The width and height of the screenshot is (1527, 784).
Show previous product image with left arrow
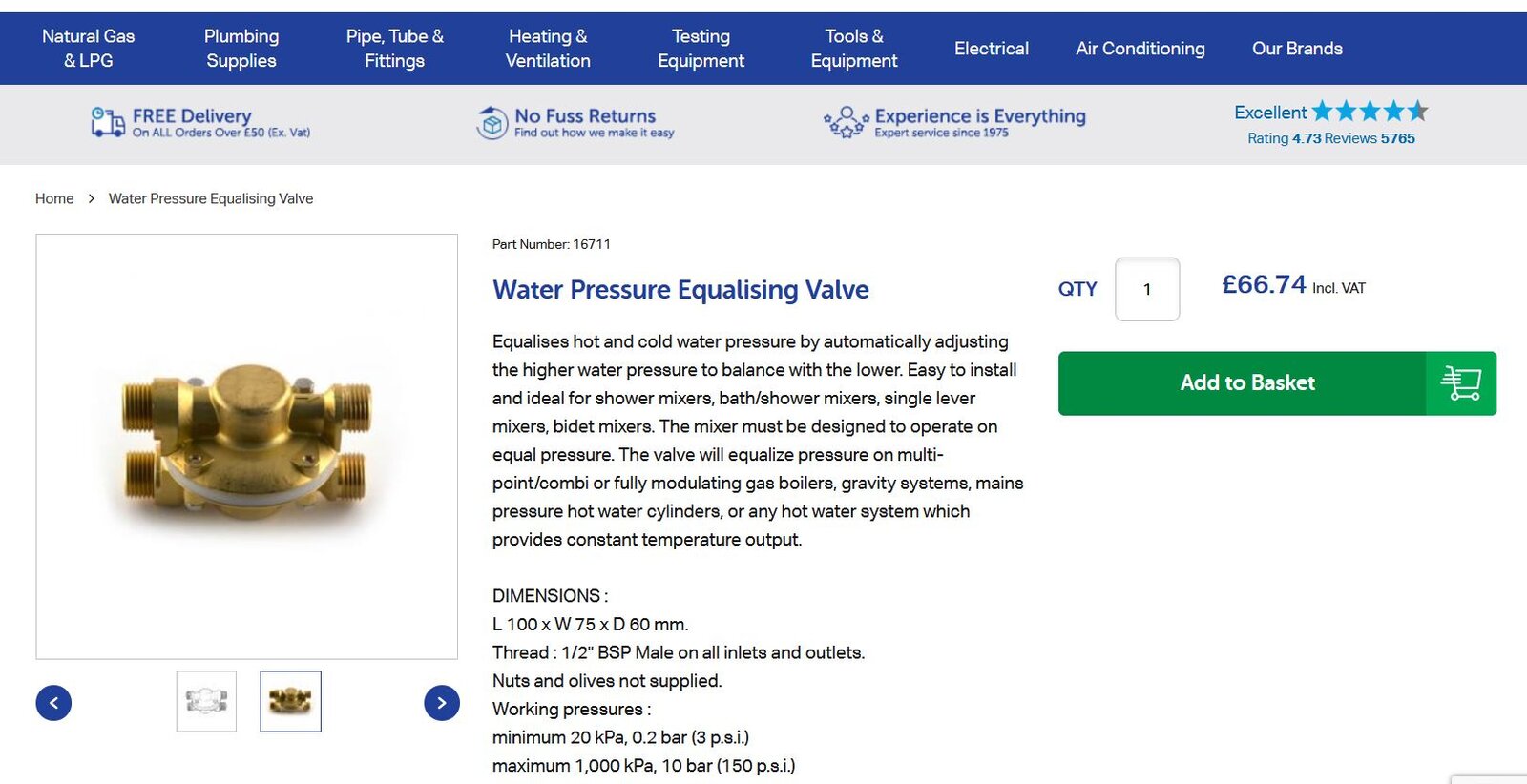point(53,703)
